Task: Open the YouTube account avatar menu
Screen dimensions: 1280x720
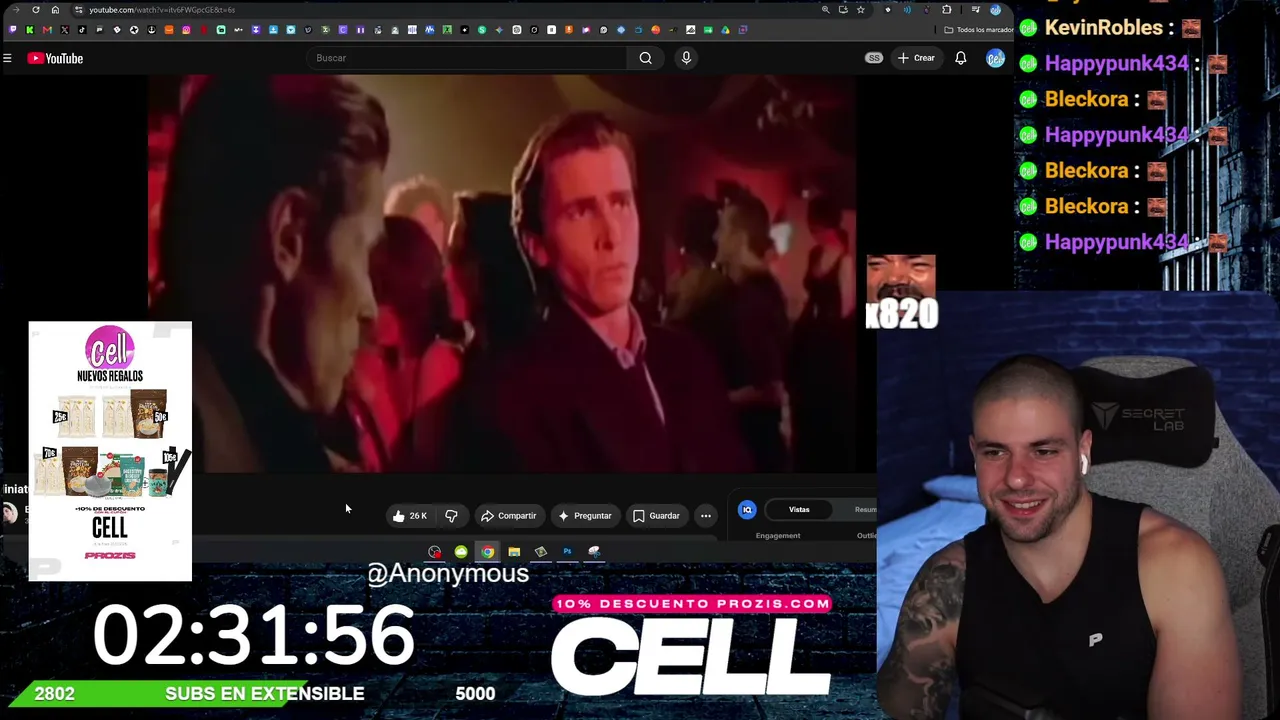Action: pyautogui.click(x=995, y=58)
